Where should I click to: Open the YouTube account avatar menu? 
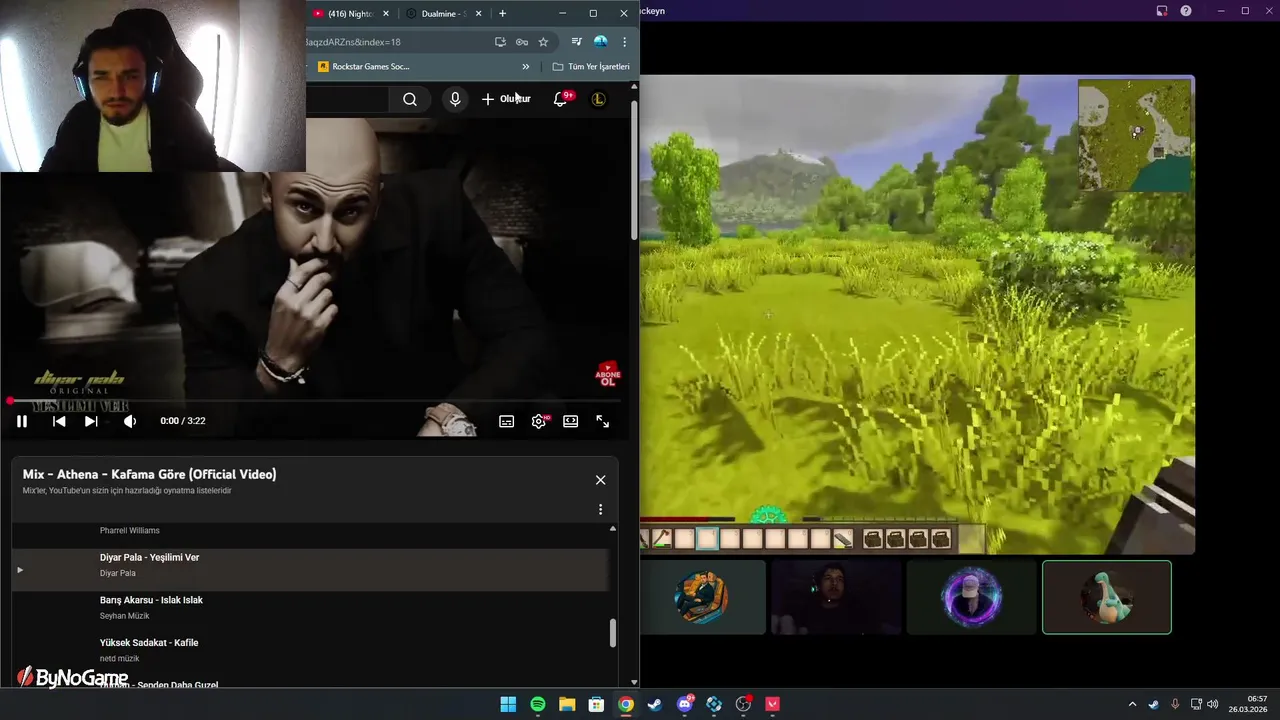point(599,99)
